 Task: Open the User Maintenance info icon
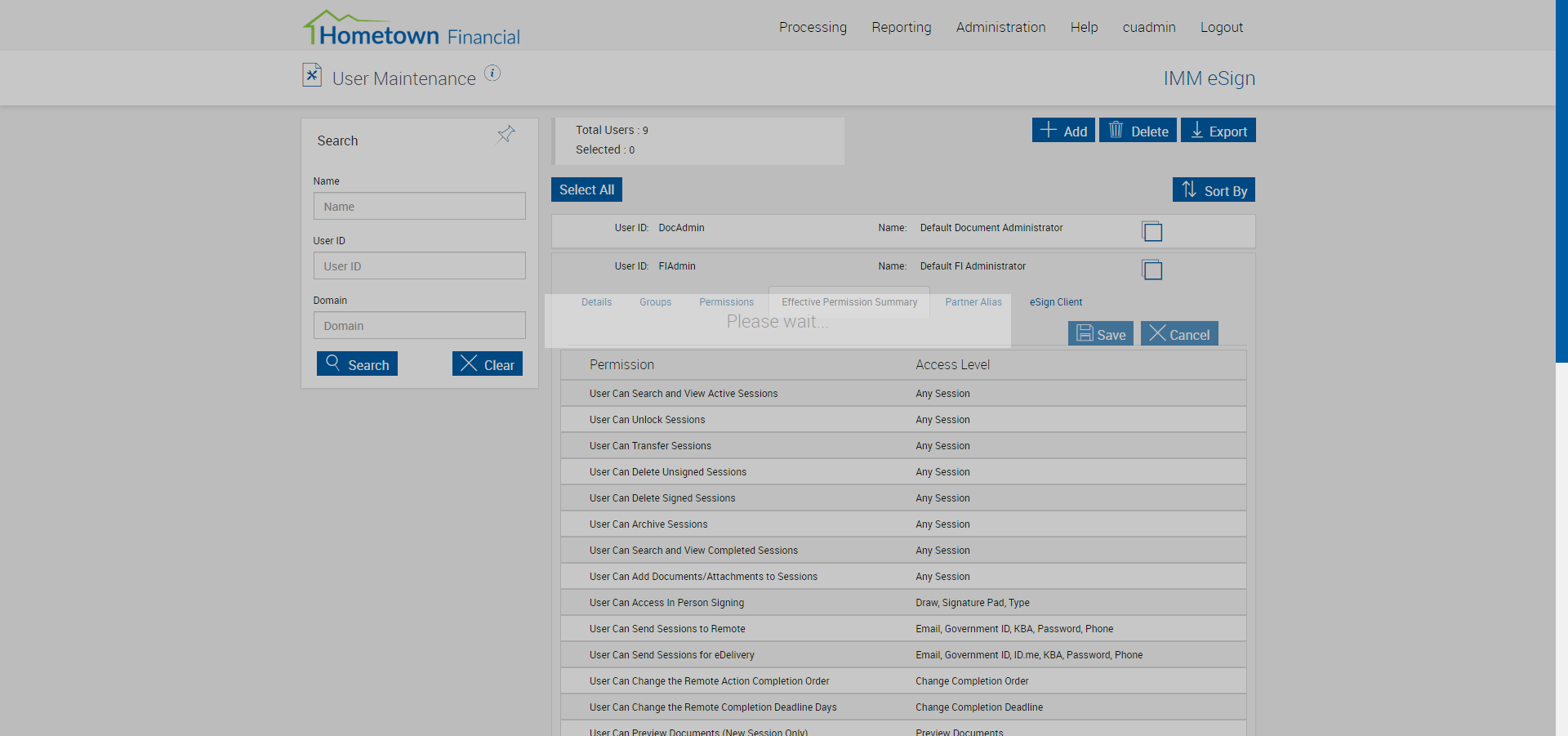tap(492, 73)
